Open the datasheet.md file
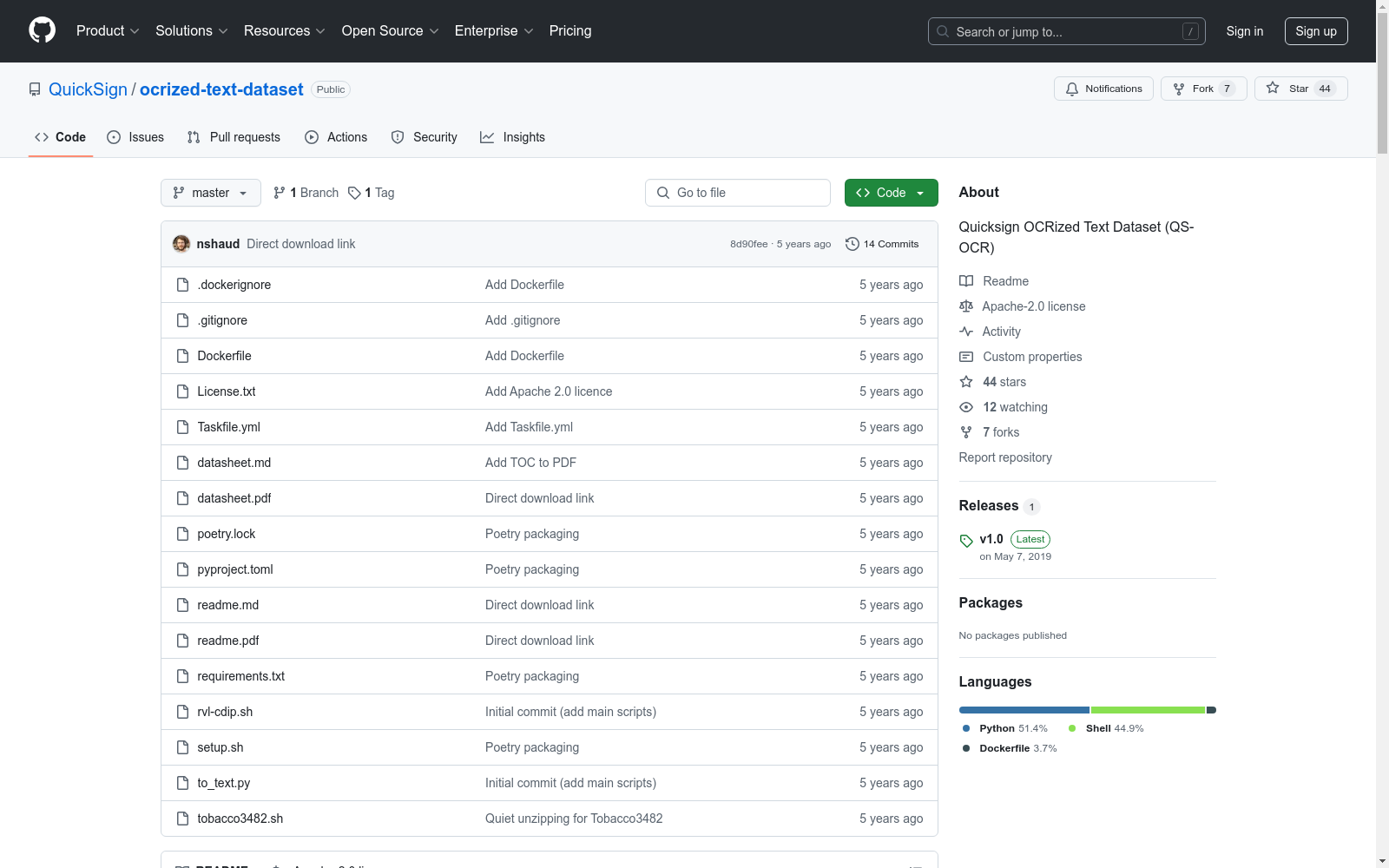The width and height of the screenshot is (1389, 868). coord(234,463)
